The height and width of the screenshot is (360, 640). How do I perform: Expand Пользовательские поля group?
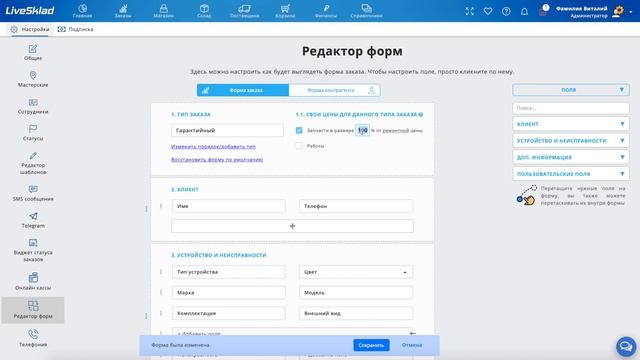(571, 174)
